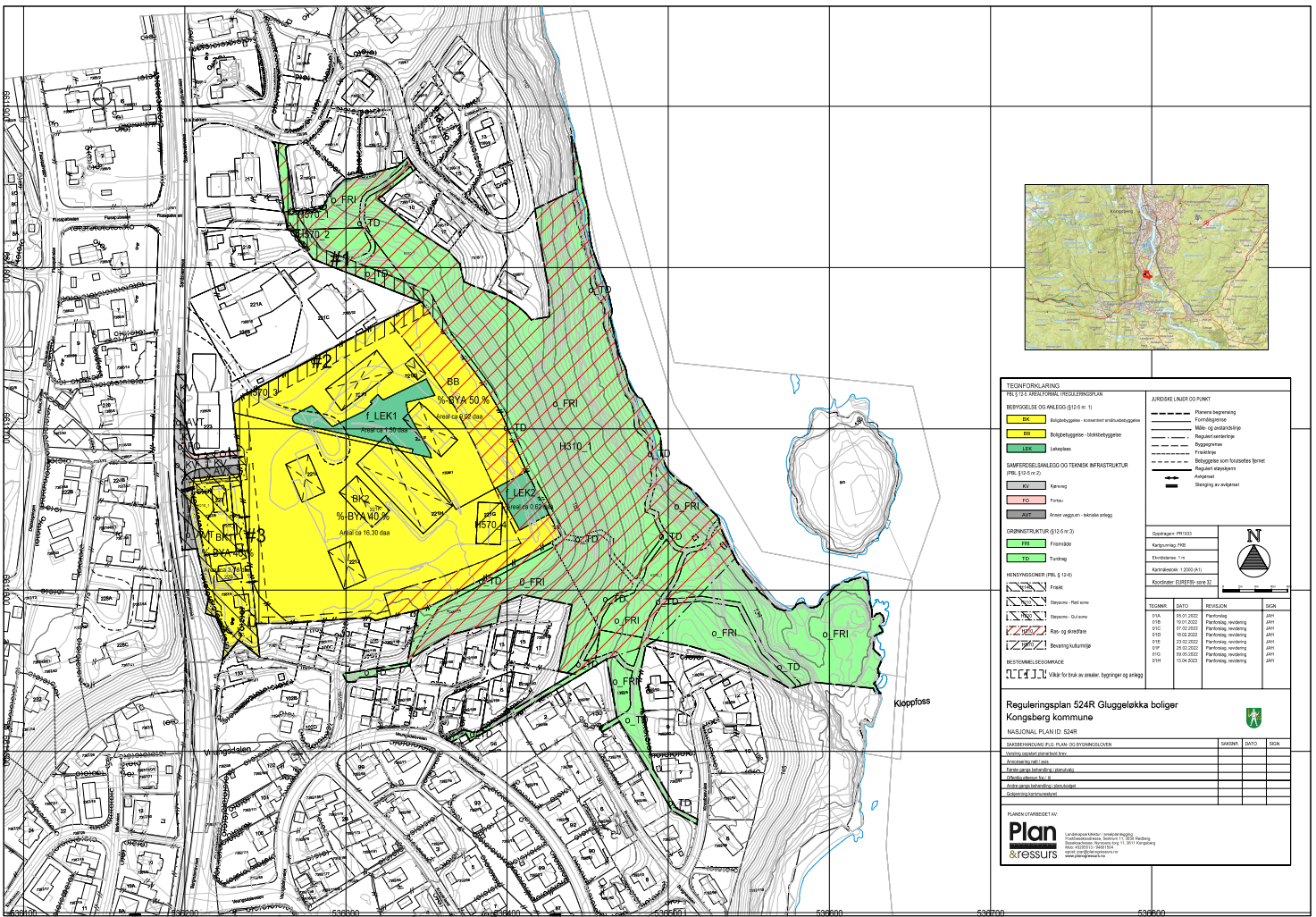Click the 'Reguleringsplan 524R Gluggeløkka boliger' title
1316x917 pixels.
[x=1092, y=704]
